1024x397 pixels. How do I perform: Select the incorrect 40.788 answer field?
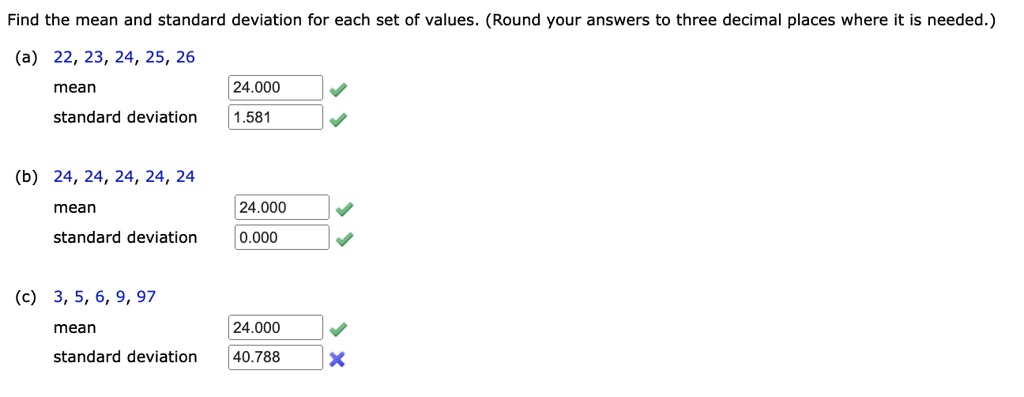276,357
